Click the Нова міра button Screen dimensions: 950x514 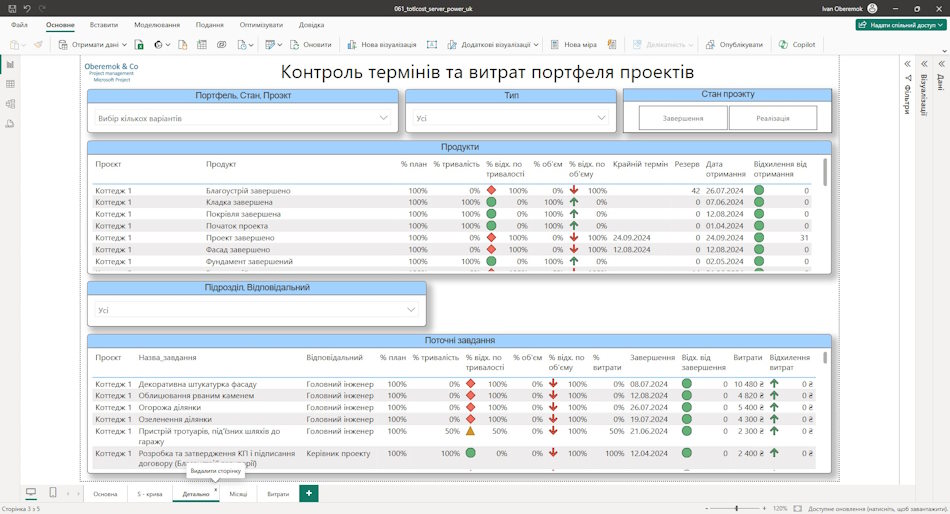(574, 44)
